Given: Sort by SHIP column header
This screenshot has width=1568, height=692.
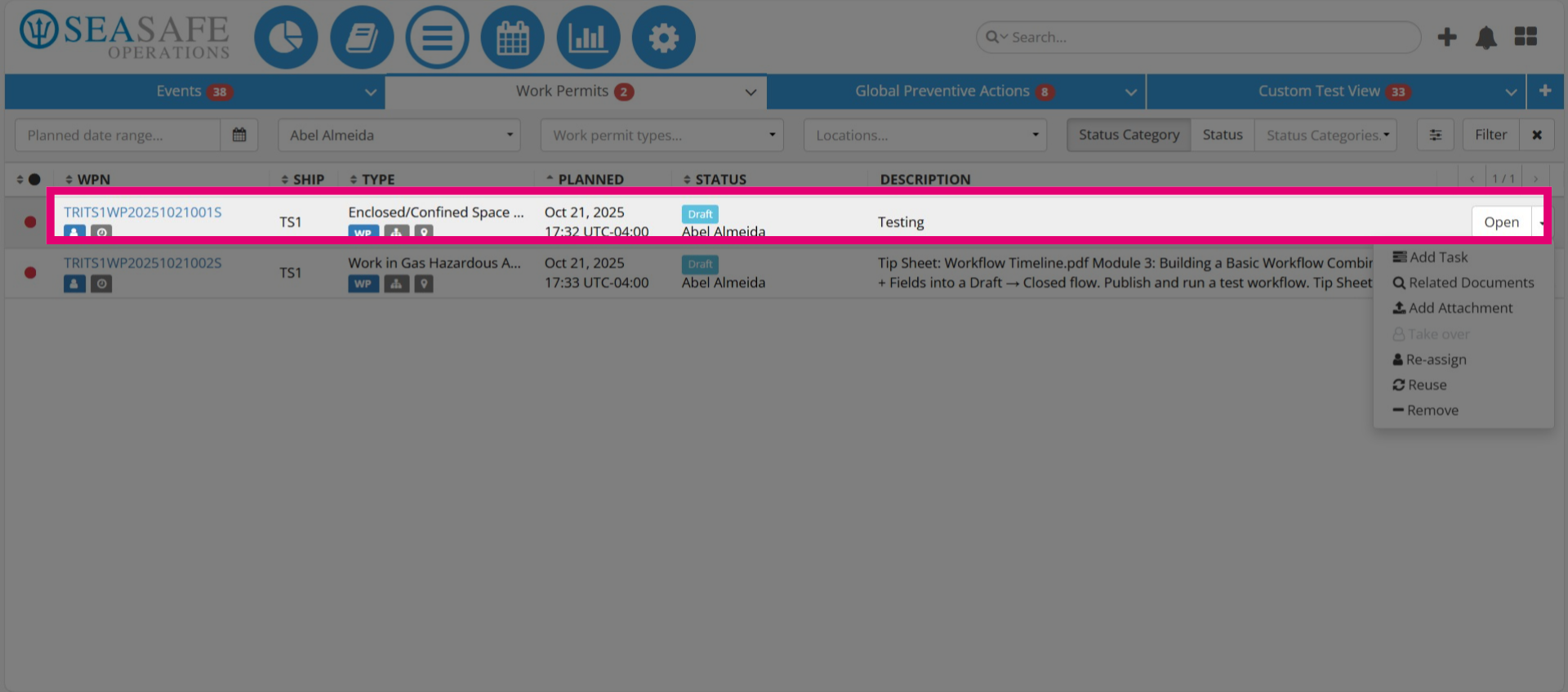Looking at the screenshot, I should (x=302, y=179).
